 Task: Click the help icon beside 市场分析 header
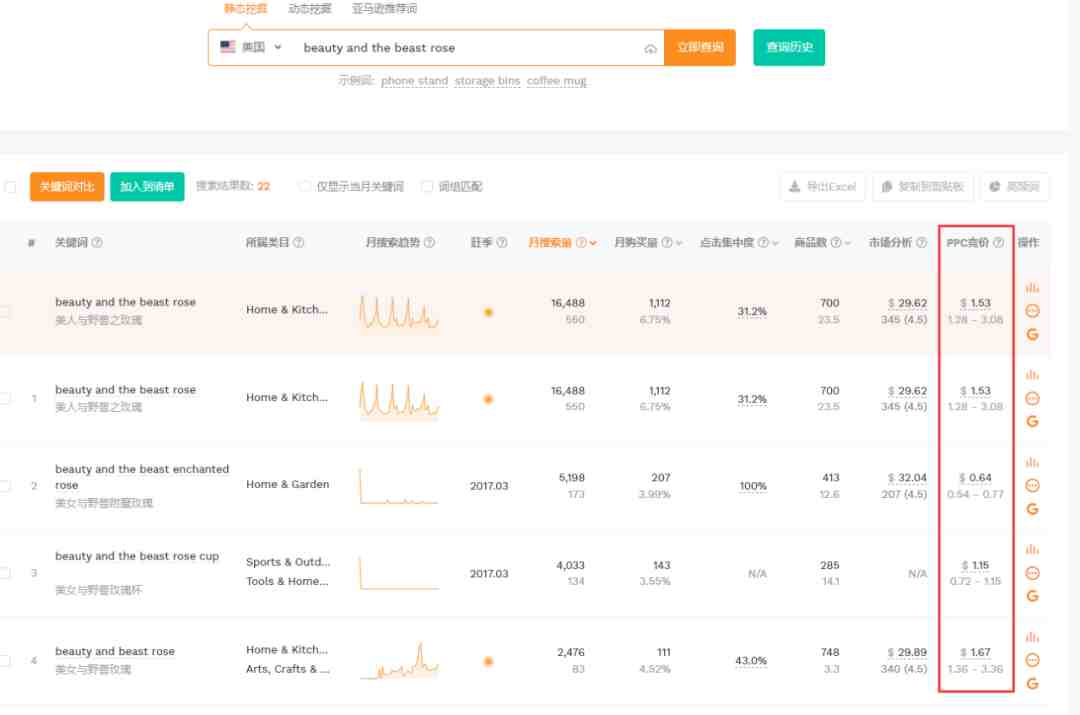click(921, 242)
